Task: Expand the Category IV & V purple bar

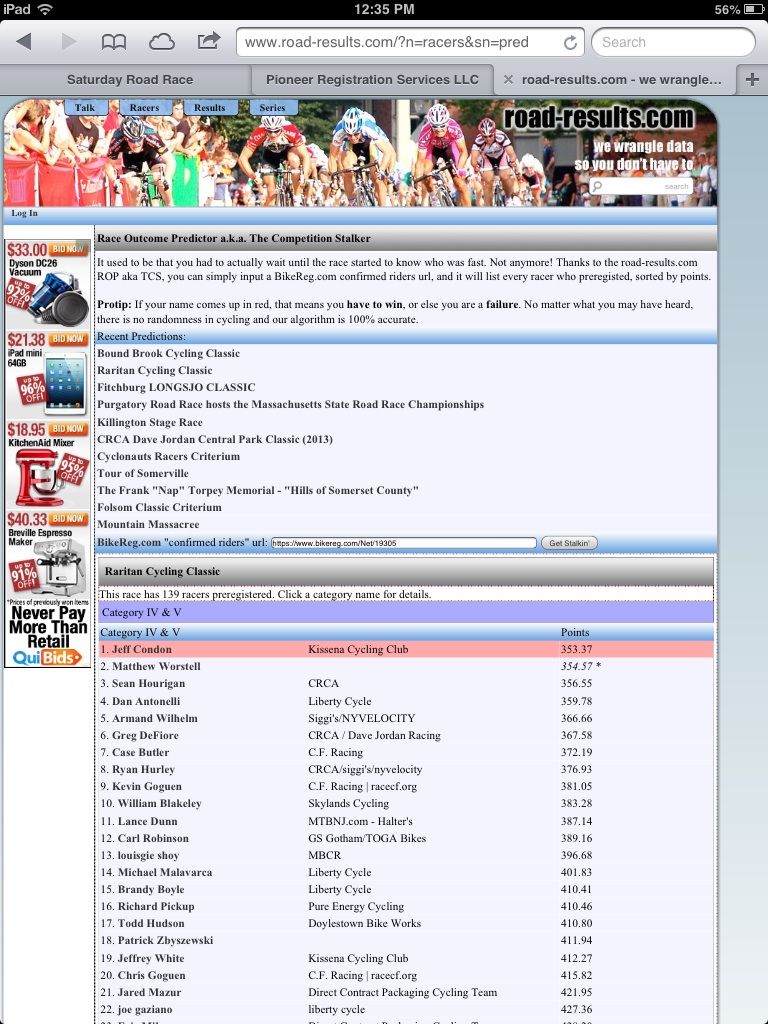Action: pos(406,613)
